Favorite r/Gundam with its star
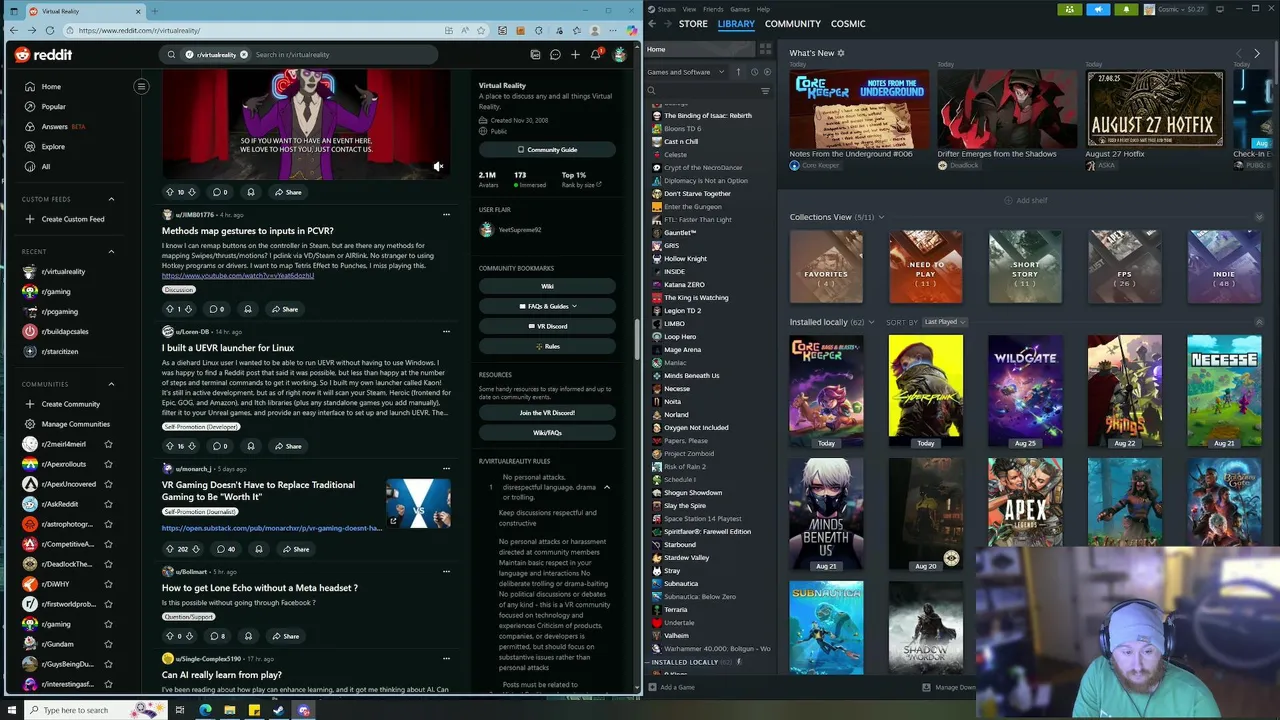The width and height of the screenshot is (1280, 720). coord(108,644)
